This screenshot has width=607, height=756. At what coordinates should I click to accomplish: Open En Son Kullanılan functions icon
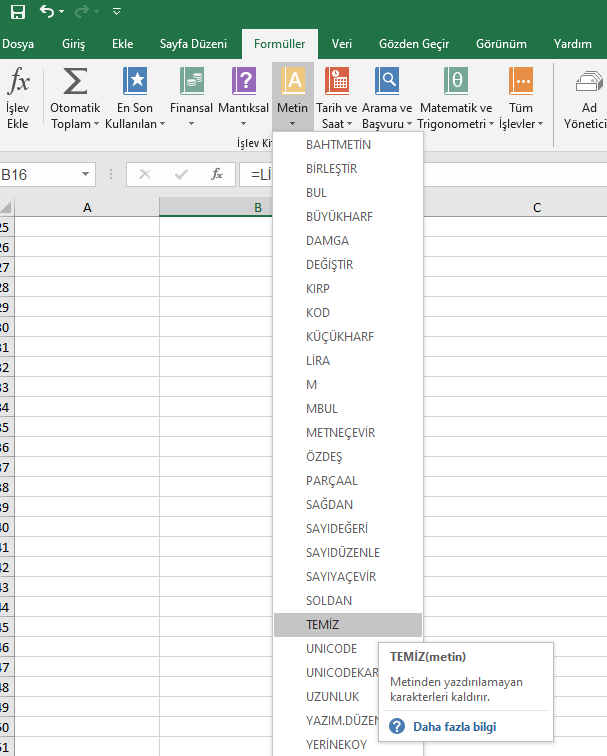[x=135, y=81]
